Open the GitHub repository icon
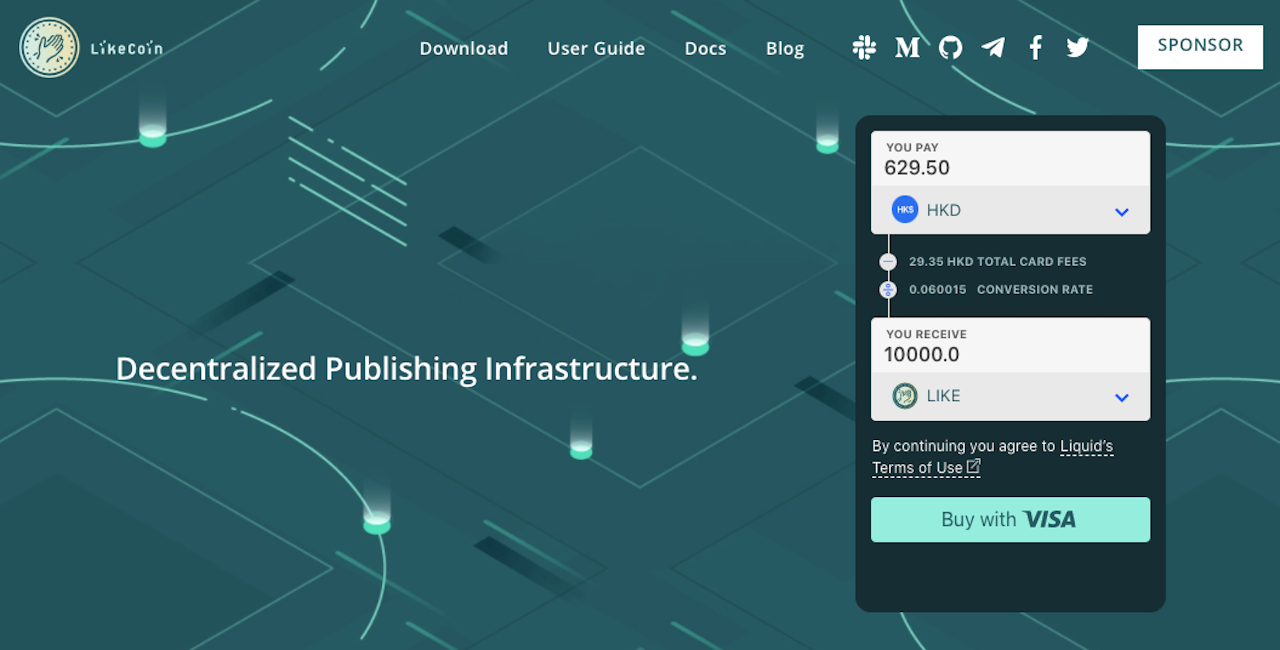1280x650 pixels. [x=950, y=47]
